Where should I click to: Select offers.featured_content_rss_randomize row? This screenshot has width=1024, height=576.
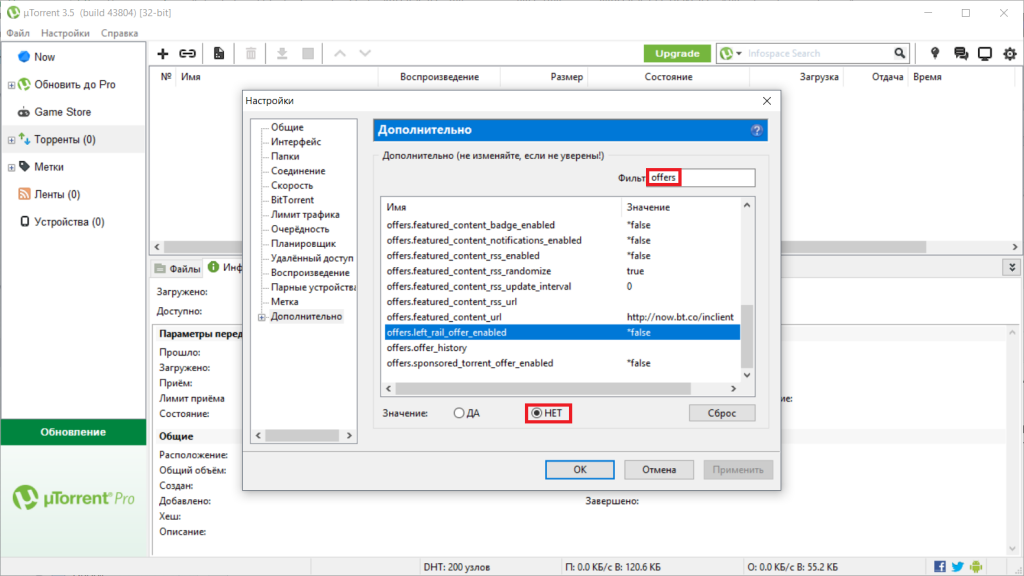coord(562,271)
